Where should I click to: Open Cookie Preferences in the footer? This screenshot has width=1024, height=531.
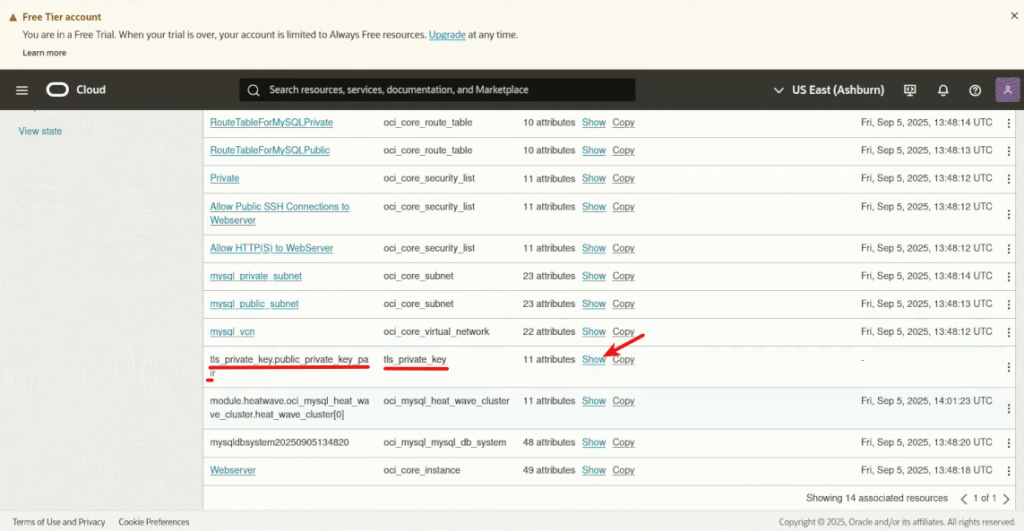click(x=153, y=521)
